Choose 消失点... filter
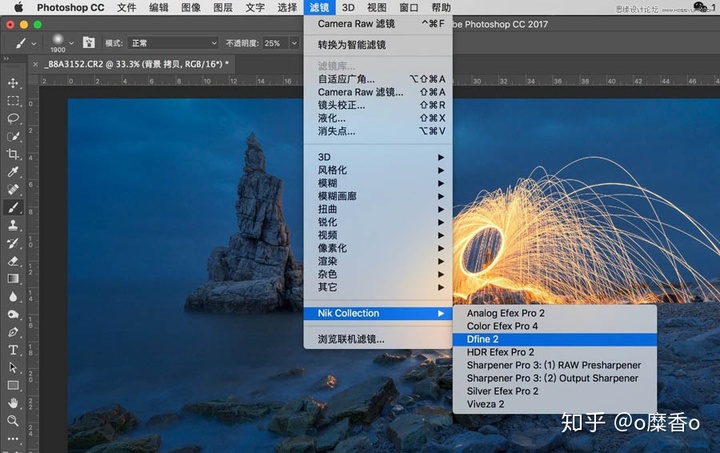The width and height of the screenshot is (720, 453). 378,131
